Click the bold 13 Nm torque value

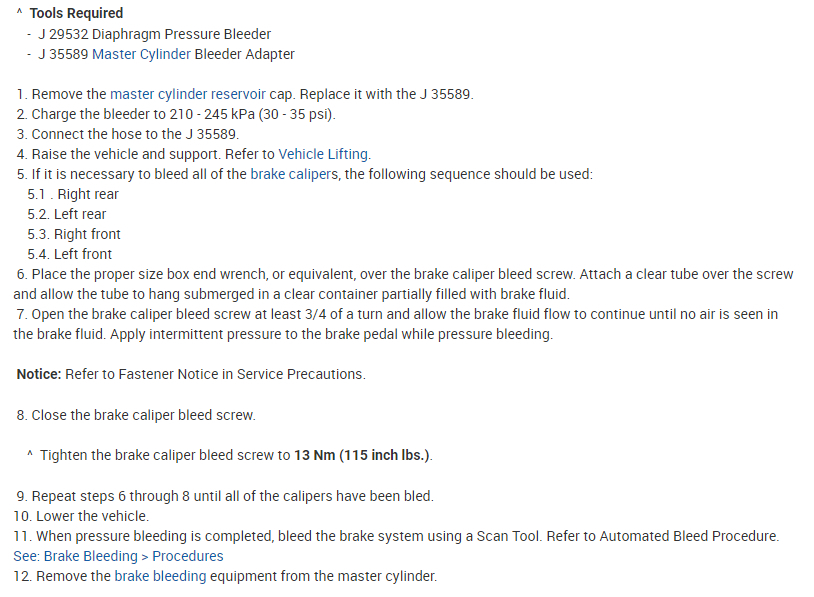(313, 455)
